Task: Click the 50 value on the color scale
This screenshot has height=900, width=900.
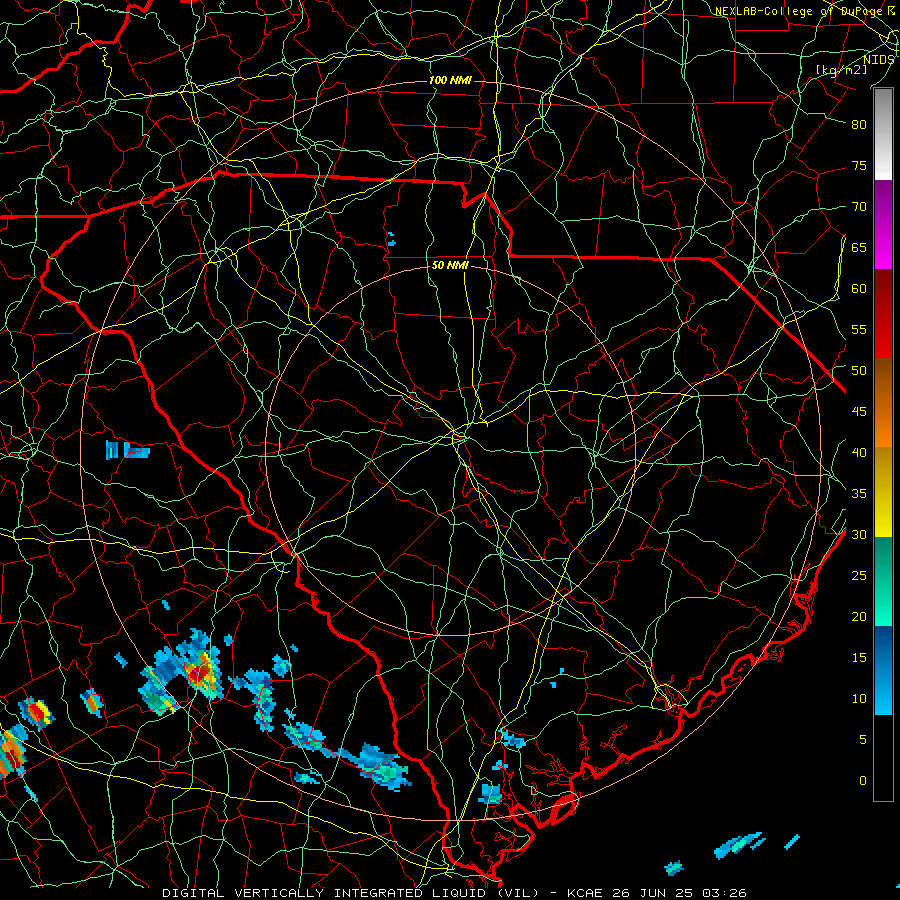Action: tap(859, 371)
